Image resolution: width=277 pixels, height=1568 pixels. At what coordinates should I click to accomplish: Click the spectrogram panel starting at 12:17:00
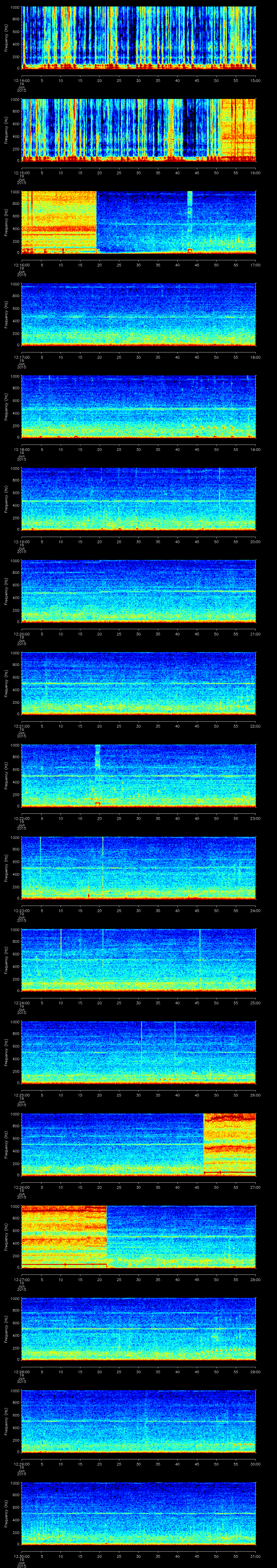(138, 315)
